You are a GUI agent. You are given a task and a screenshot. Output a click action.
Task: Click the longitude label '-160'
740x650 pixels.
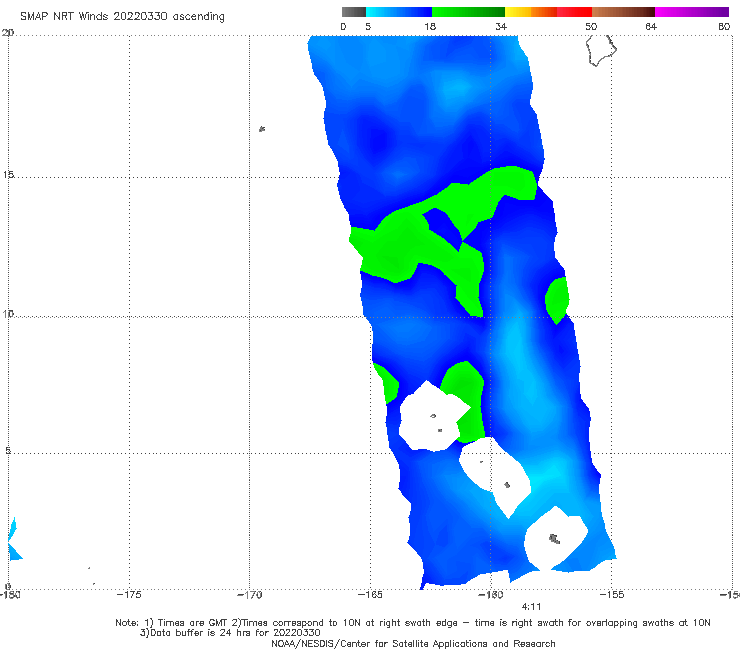pos(491,595)
